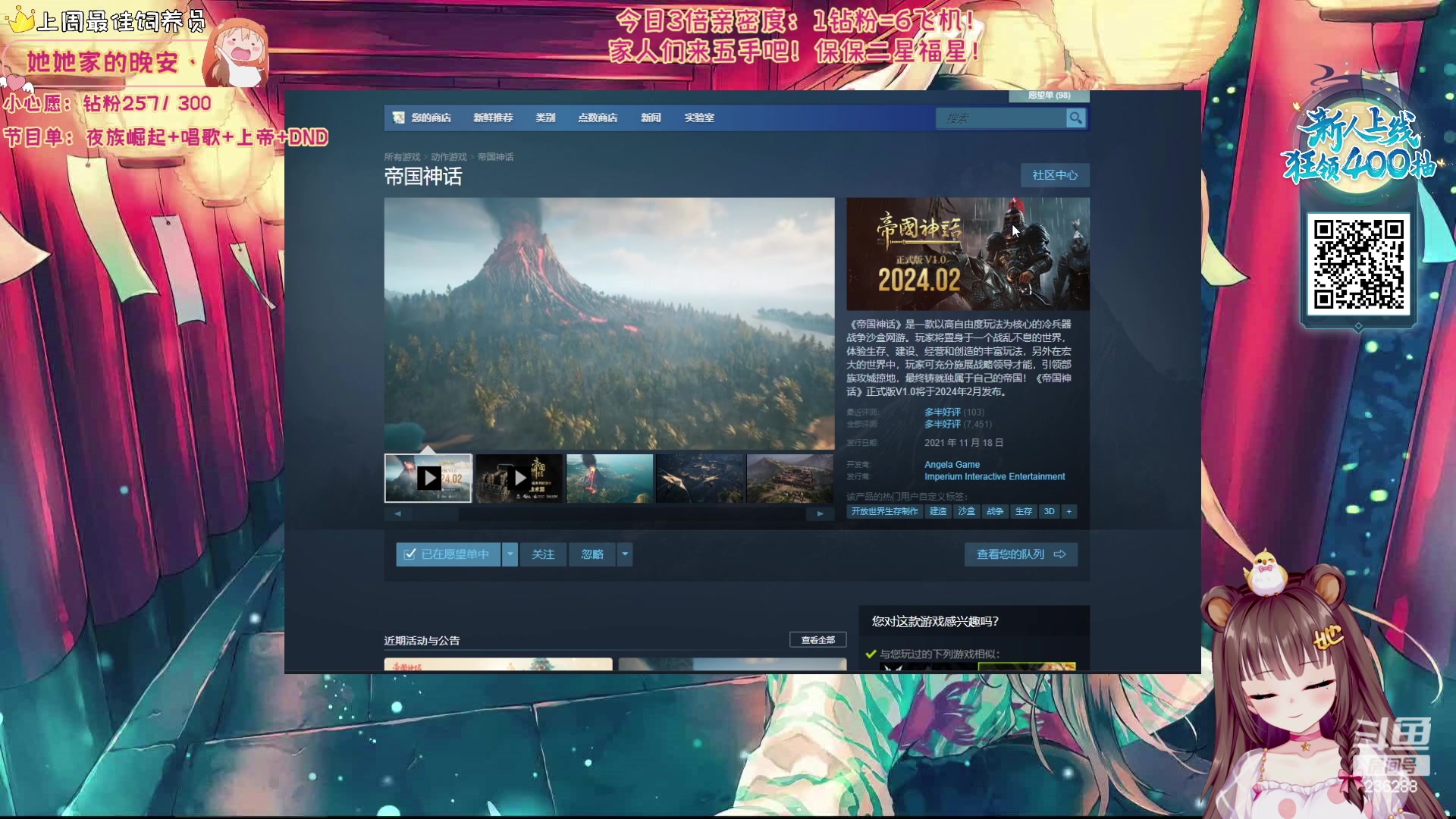
Task: Click the plus button to add tags
Action: (1069, 512)
